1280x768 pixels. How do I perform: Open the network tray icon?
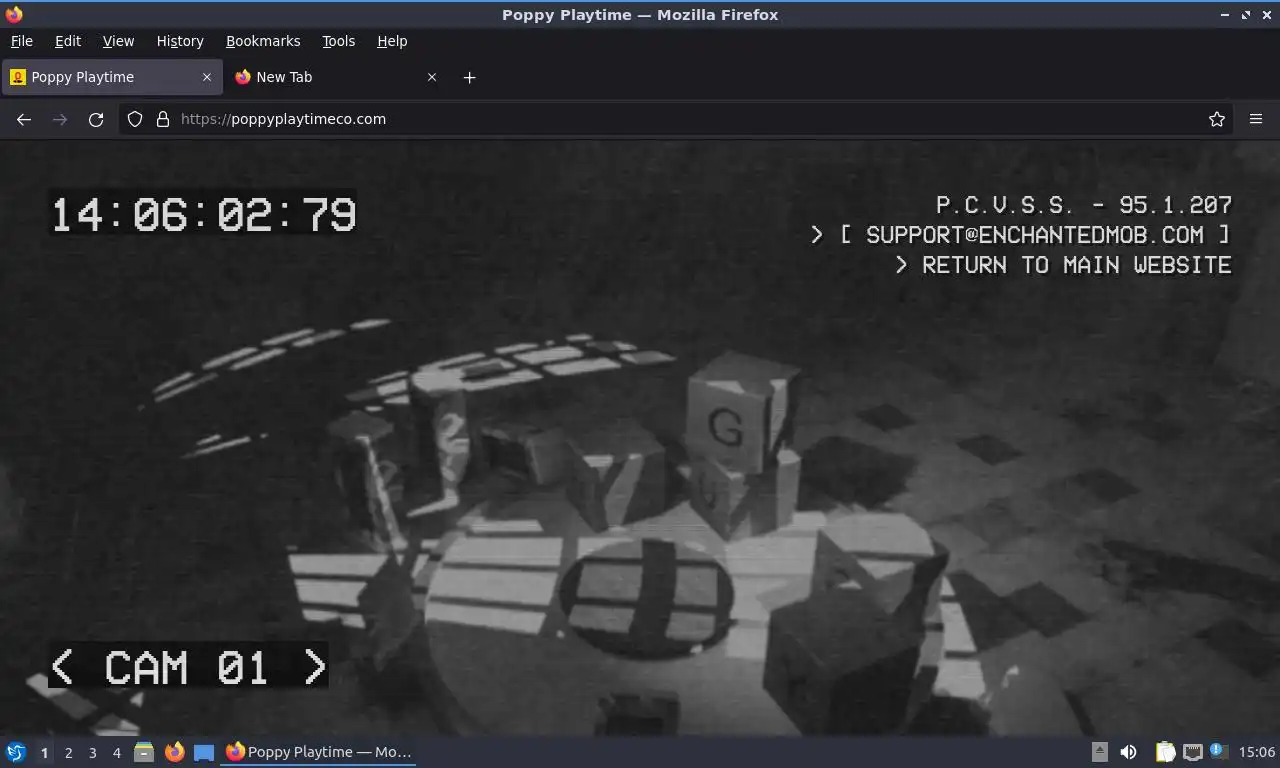tap(1192, 752)
